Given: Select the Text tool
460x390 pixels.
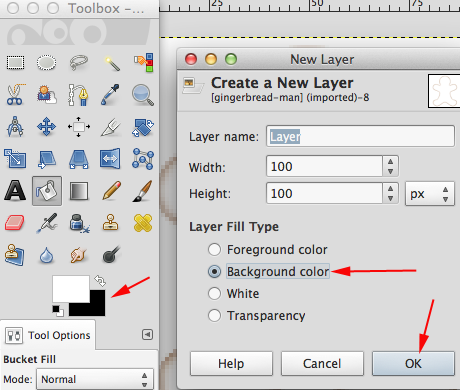Looking at the screenshot, I should [x=15, y=191].
